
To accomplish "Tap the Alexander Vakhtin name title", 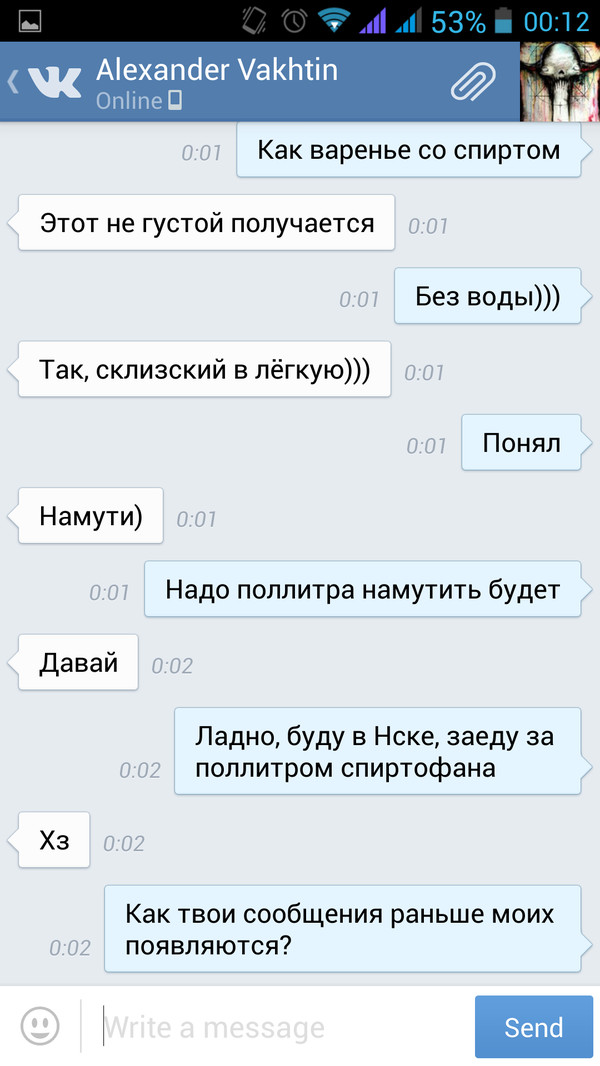I will pos(217,70).
